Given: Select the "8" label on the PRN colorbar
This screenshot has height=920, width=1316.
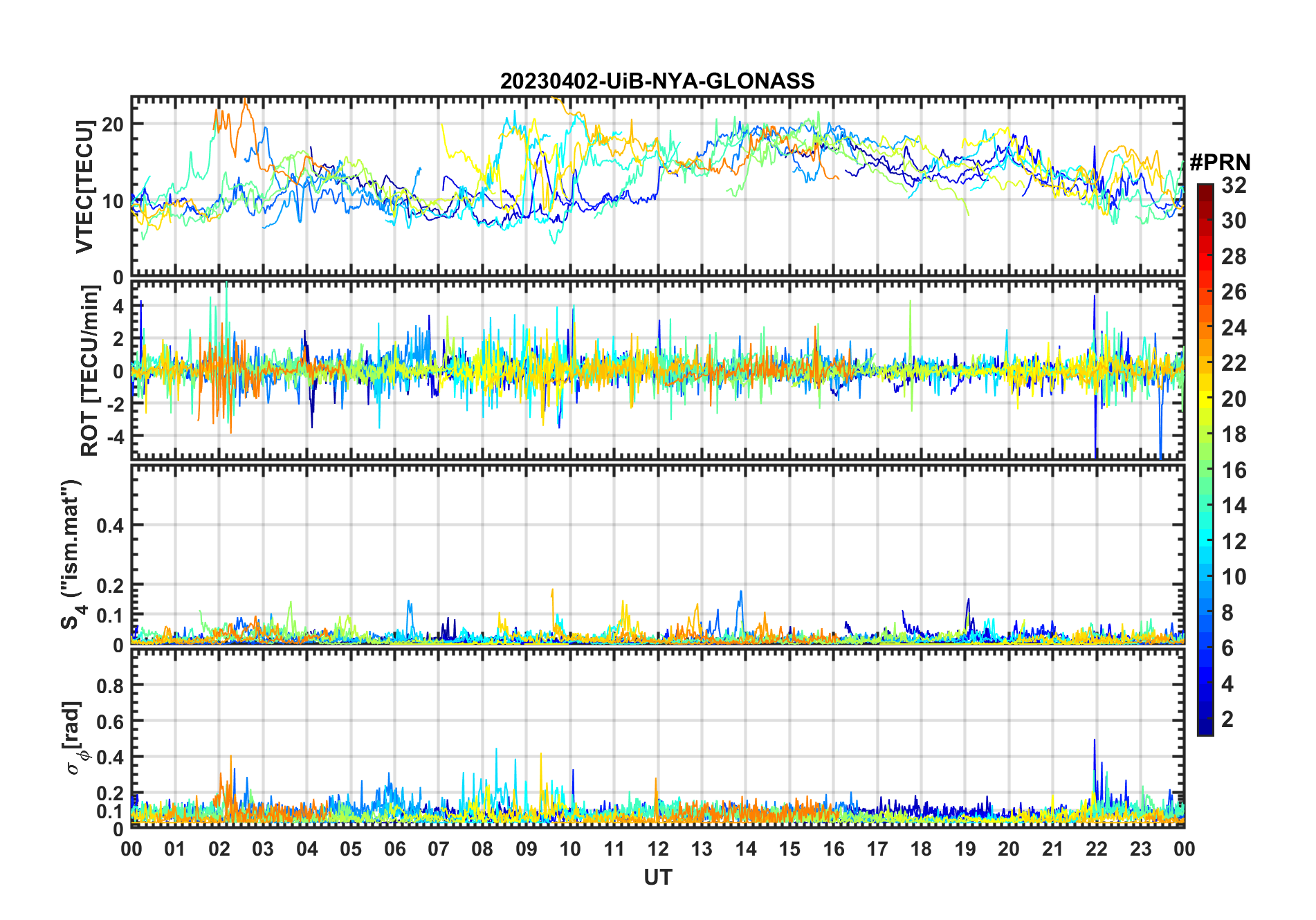Looking at the screenshot, I should [1228, 613].
